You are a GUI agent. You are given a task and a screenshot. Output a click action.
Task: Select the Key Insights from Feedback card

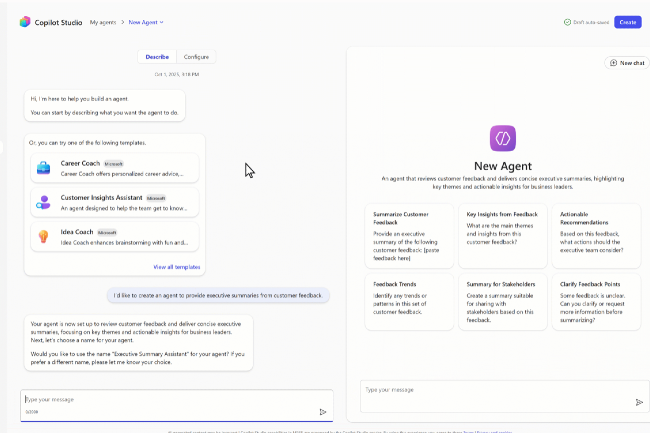[502, 235]
